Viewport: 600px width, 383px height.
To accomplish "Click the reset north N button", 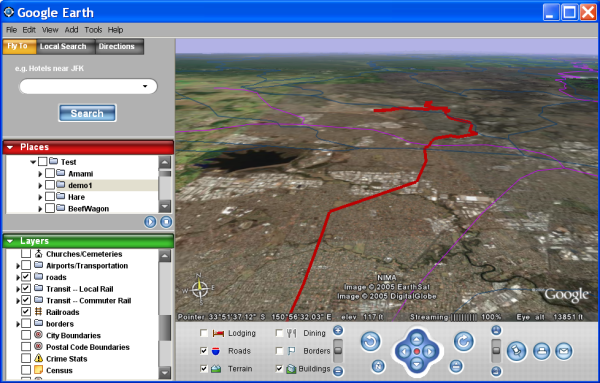I will (378, 366).
